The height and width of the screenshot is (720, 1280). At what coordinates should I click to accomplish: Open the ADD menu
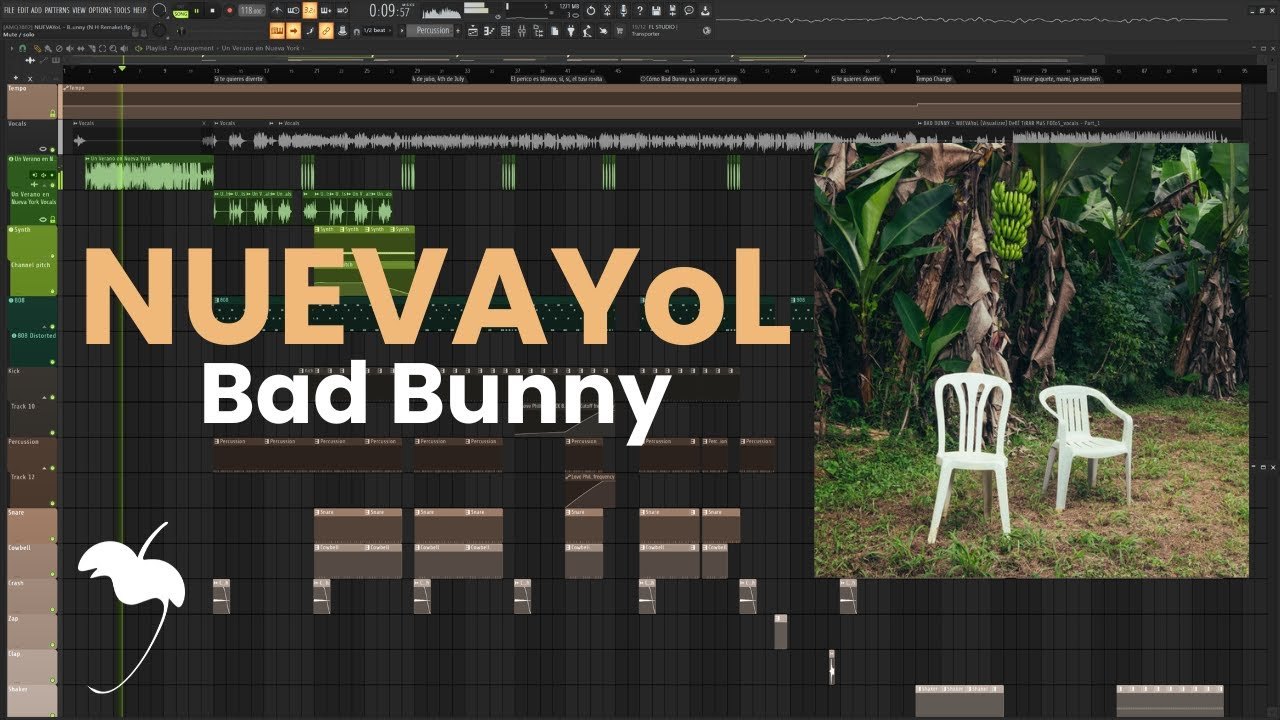(37, 10)
